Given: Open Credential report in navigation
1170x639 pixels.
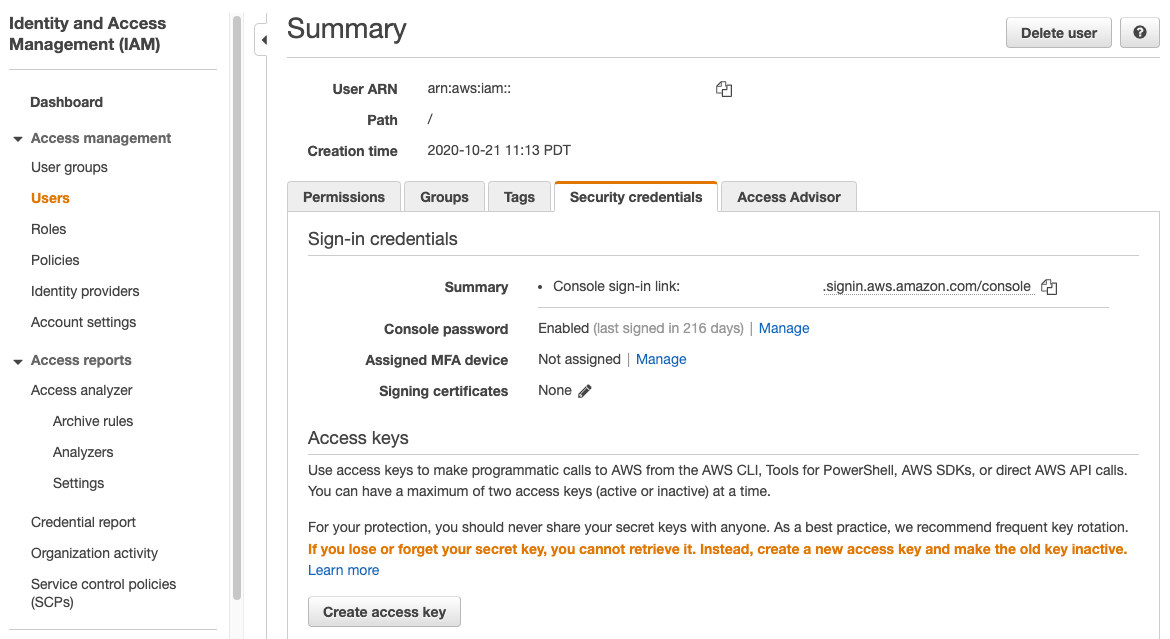Looking at the screenshot, I should point(84,523).
